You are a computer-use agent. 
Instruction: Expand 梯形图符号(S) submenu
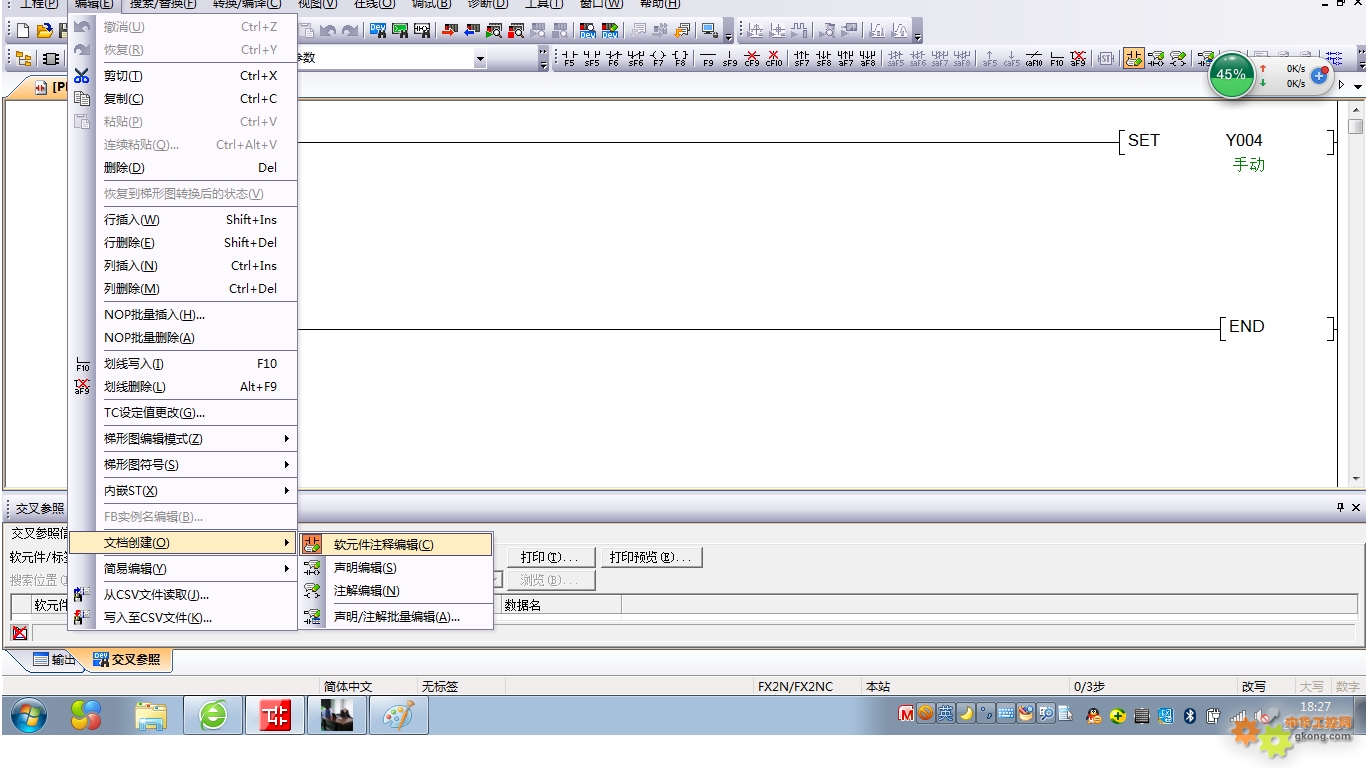click(183, 465)
